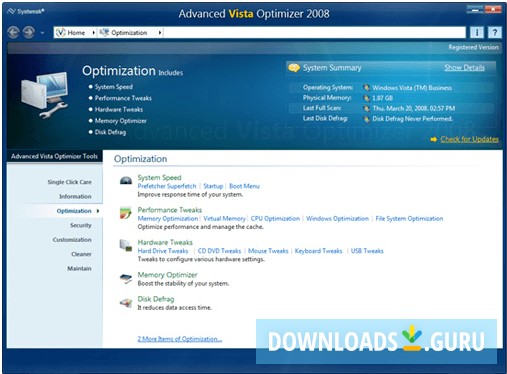The width and height of the screenshot is (507, 374).
Task: Select Optimization in the sidebar
Action: (74, 211)
